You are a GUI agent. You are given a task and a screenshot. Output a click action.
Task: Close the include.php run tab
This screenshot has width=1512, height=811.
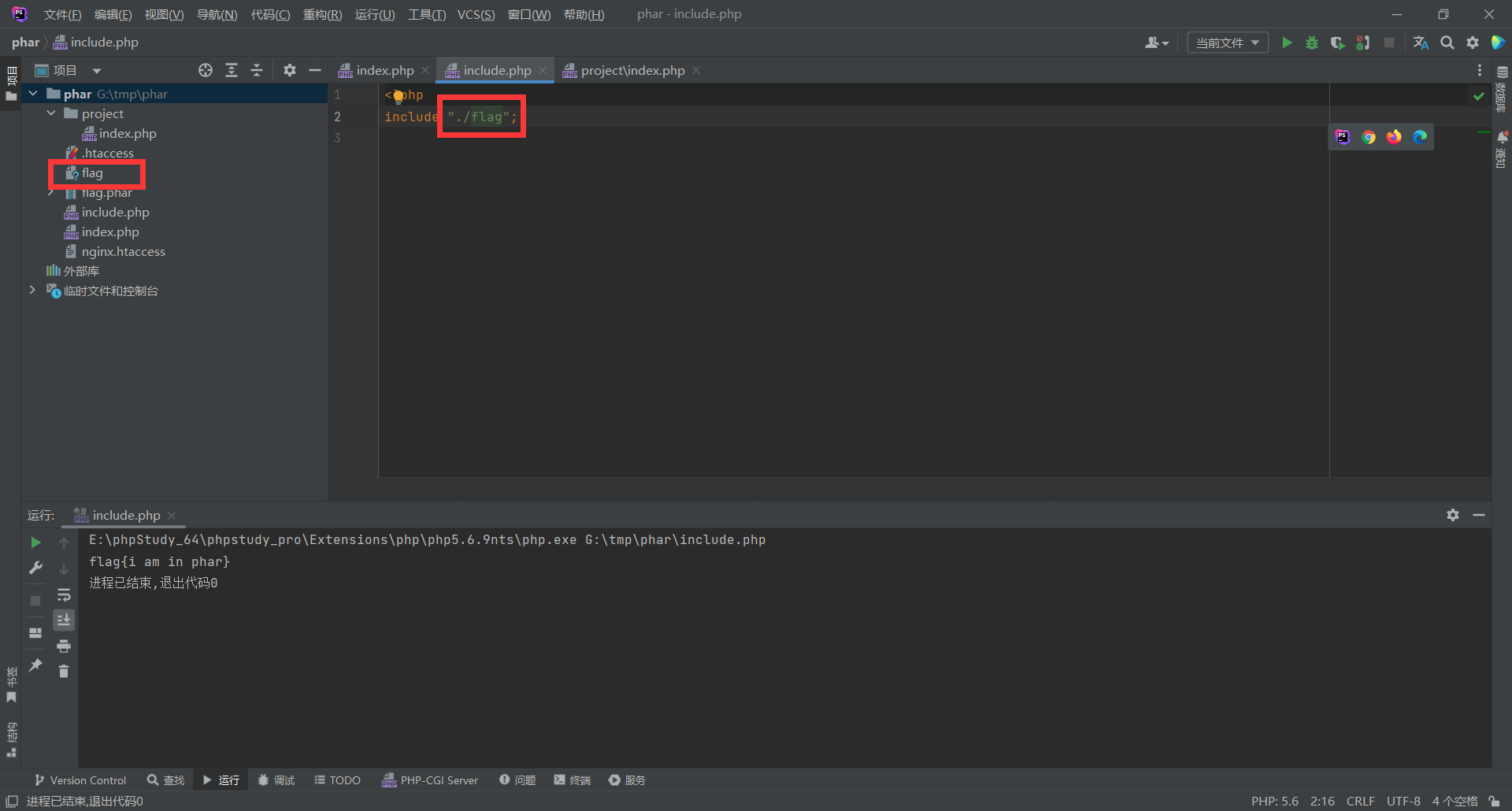coord(172,515)
